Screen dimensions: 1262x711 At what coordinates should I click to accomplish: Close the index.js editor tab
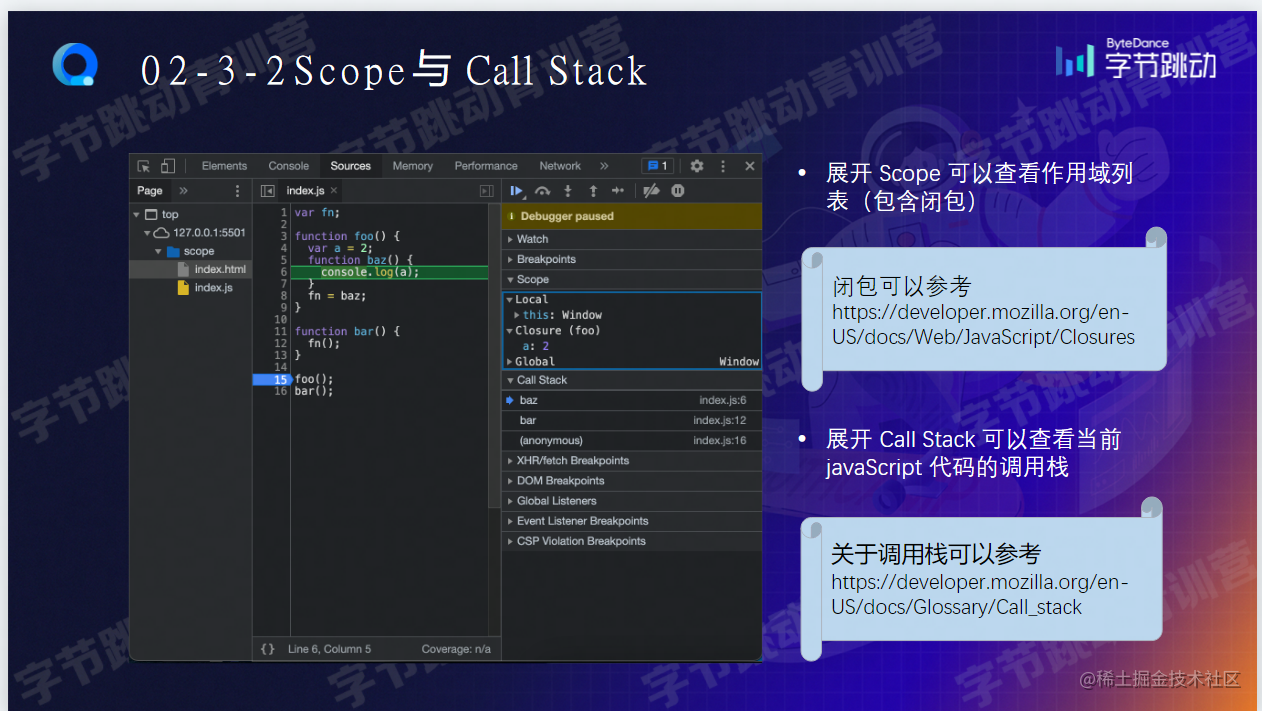pyautogui.click(x=334, y=191)
